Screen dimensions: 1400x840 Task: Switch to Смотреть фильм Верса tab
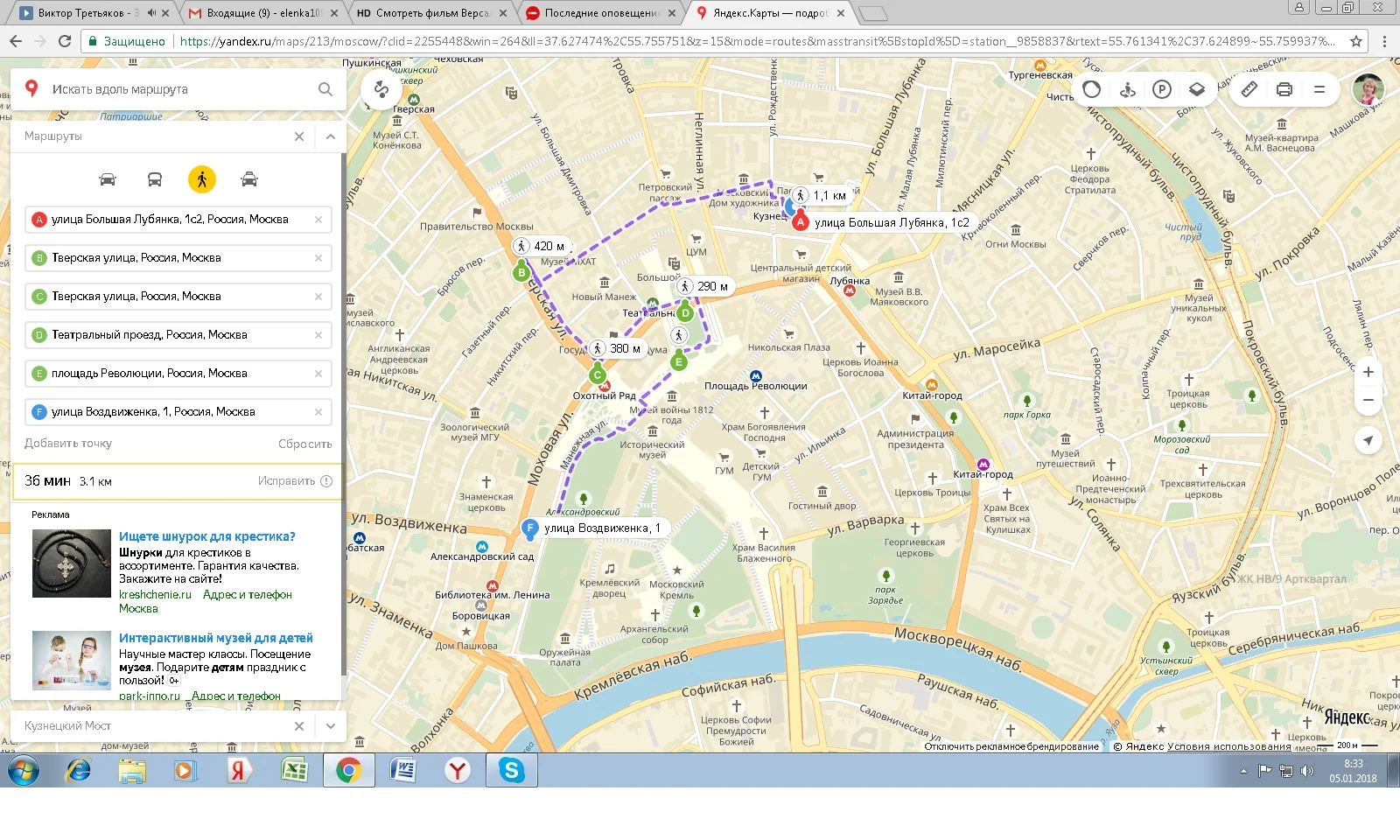(x=432, y=13)
